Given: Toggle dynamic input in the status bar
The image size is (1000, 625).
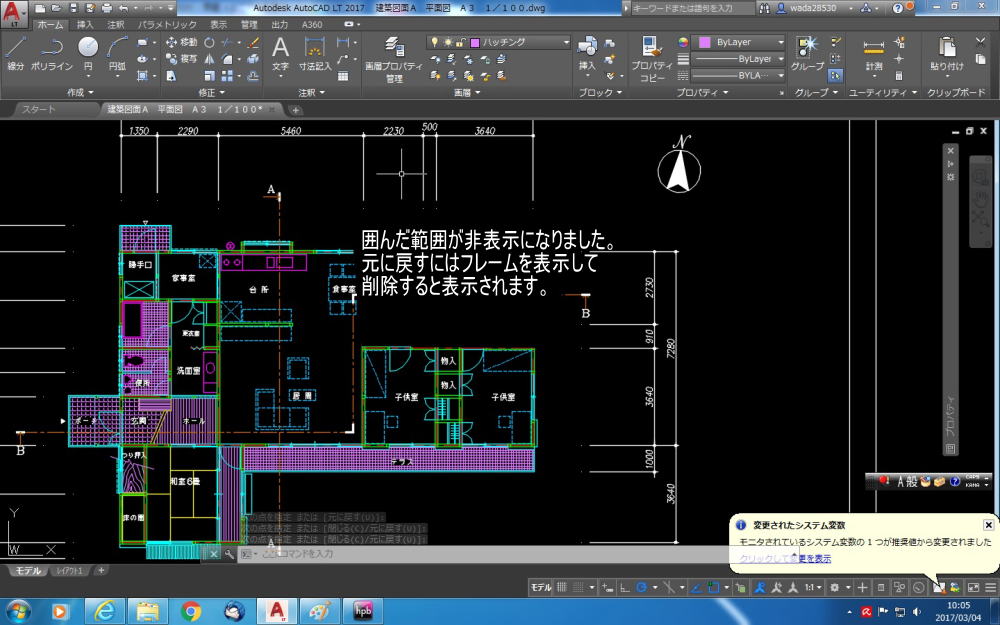Looking at the screenshot, I should pos(607,587).
